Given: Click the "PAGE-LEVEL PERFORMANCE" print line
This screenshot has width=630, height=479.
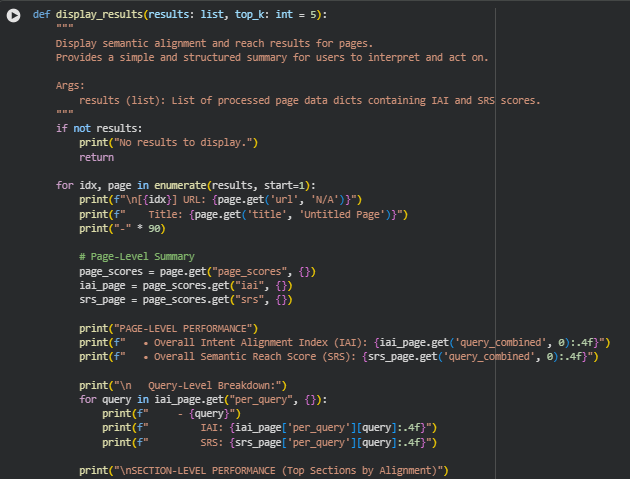Looking at the screenshot, I should tap(168, 328).
